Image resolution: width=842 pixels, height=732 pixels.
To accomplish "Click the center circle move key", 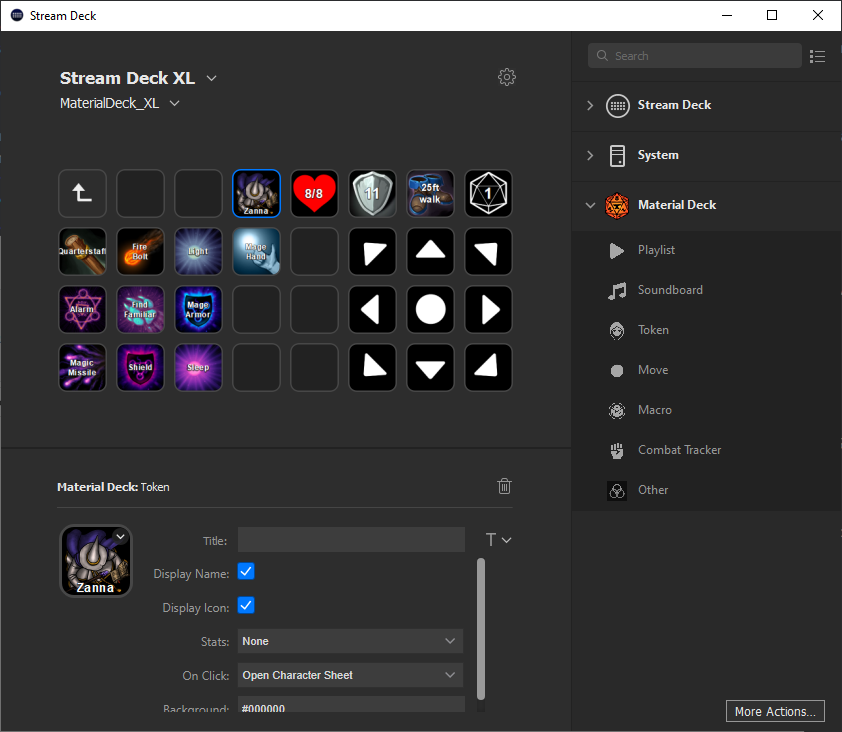I will click(430, 309).
